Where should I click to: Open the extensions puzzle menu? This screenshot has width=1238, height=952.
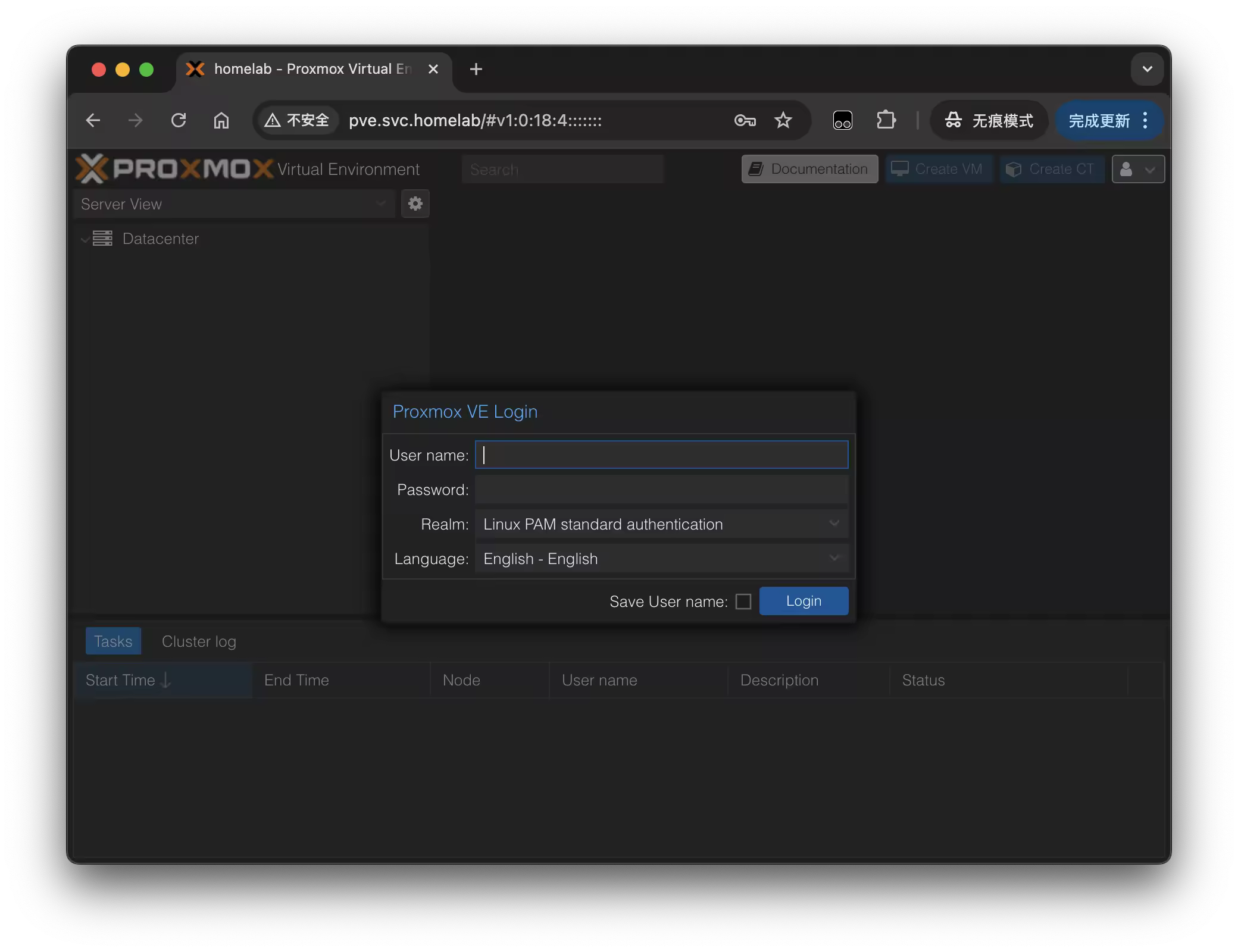tap(886, 121)
